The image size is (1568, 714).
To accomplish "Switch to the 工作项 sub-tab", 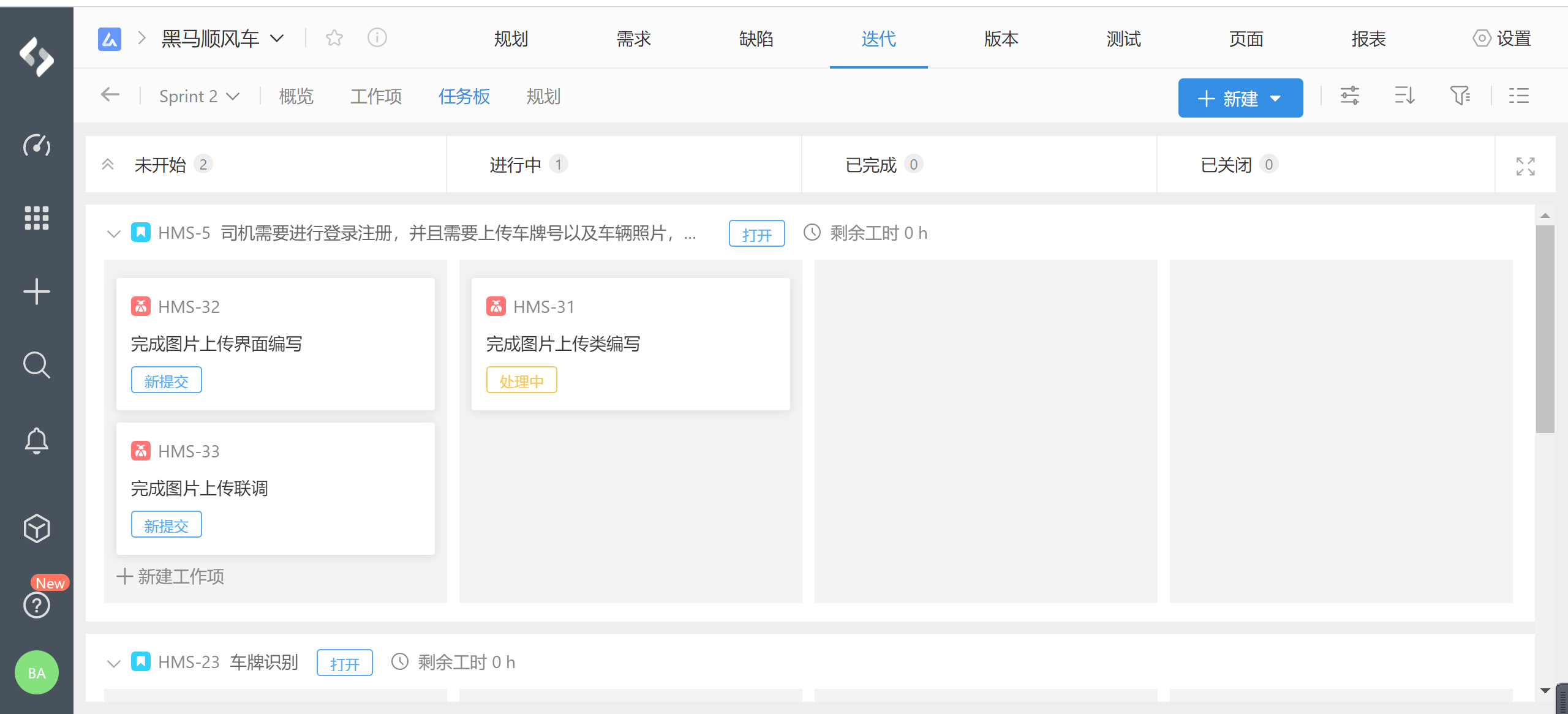I will coord(375,96).
